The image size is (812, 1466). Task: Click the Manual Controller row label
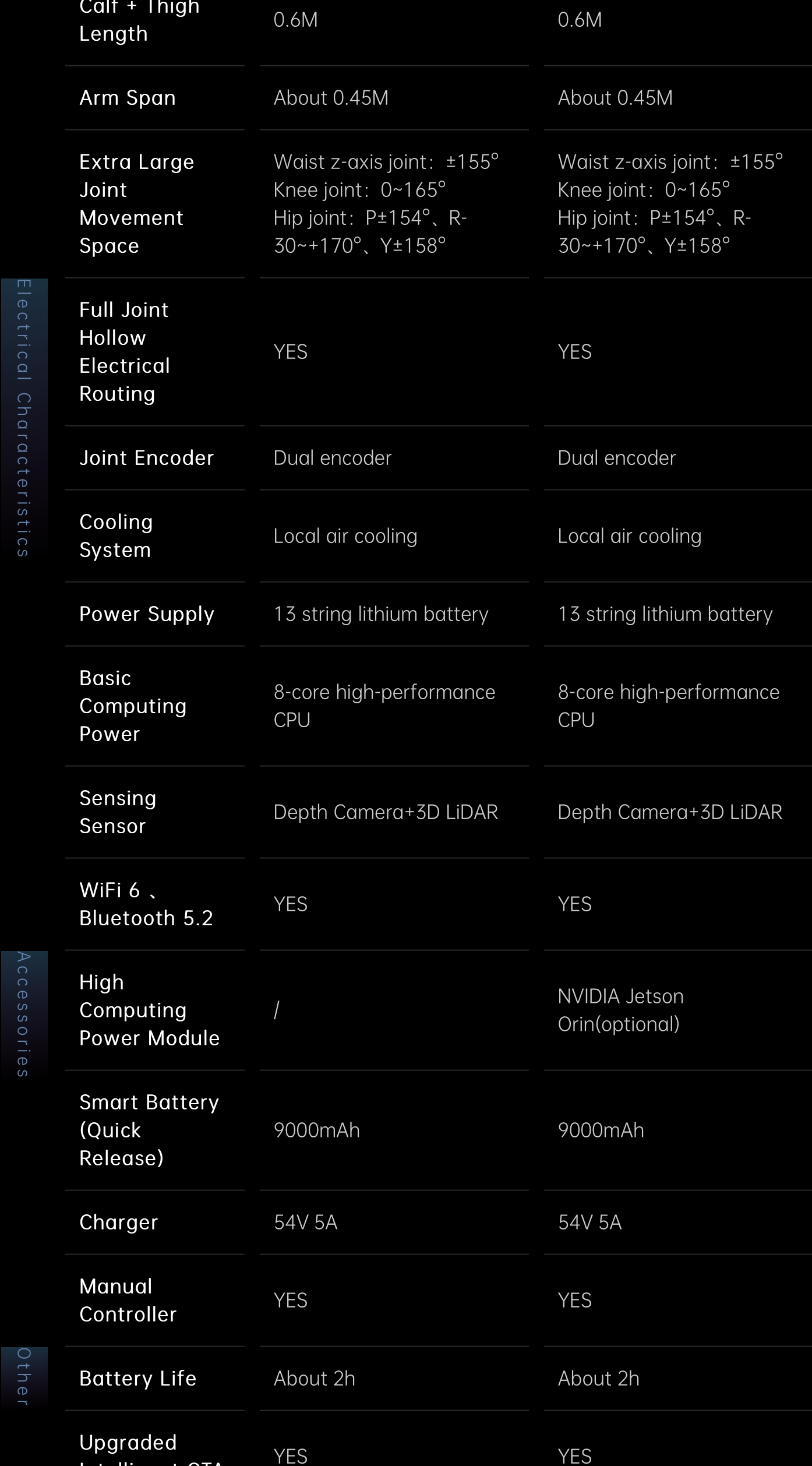[x=128, y=1300]
